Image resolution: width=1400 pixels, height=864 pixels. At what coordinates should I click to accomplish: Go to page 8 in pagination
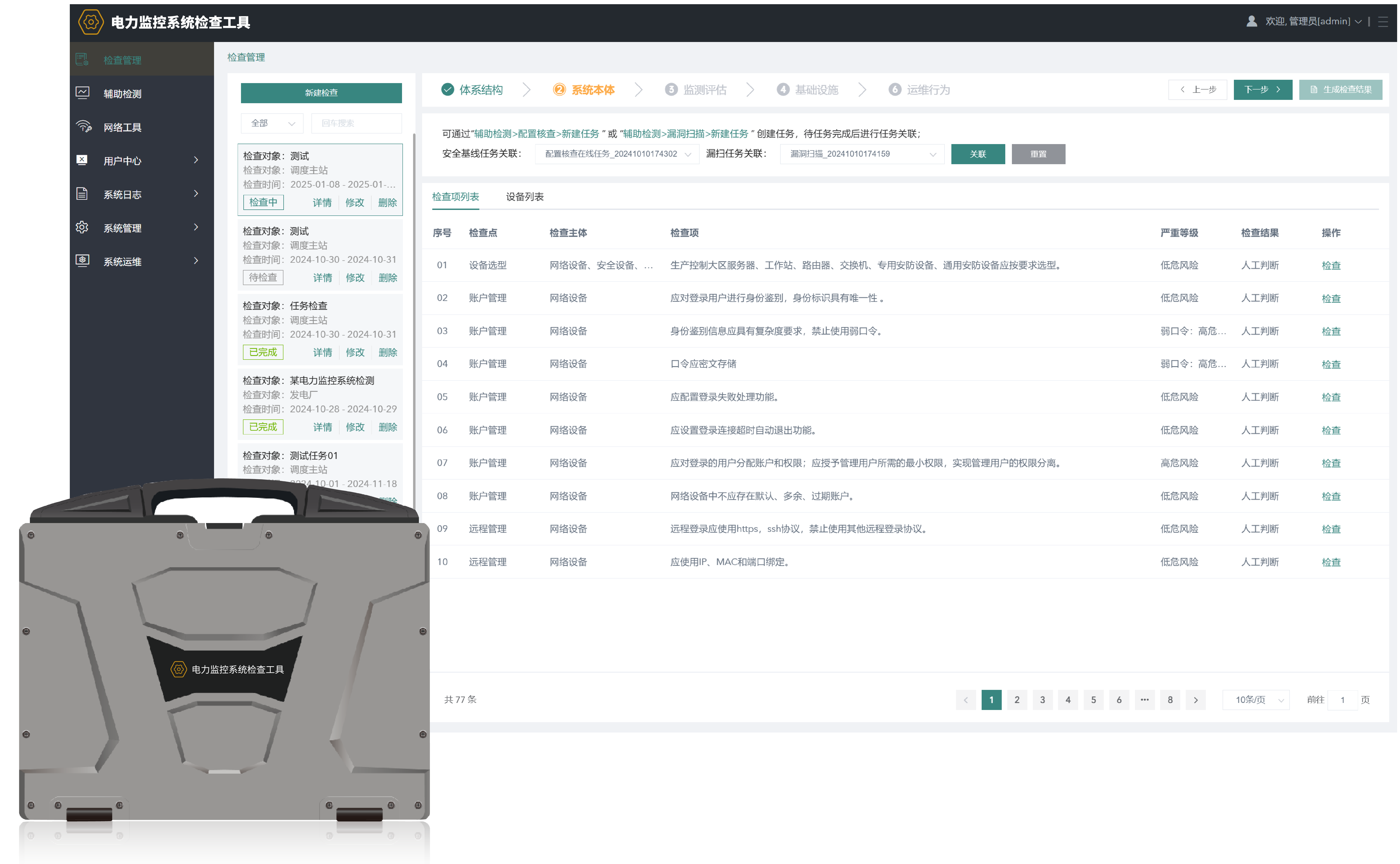click(1170, 700)
